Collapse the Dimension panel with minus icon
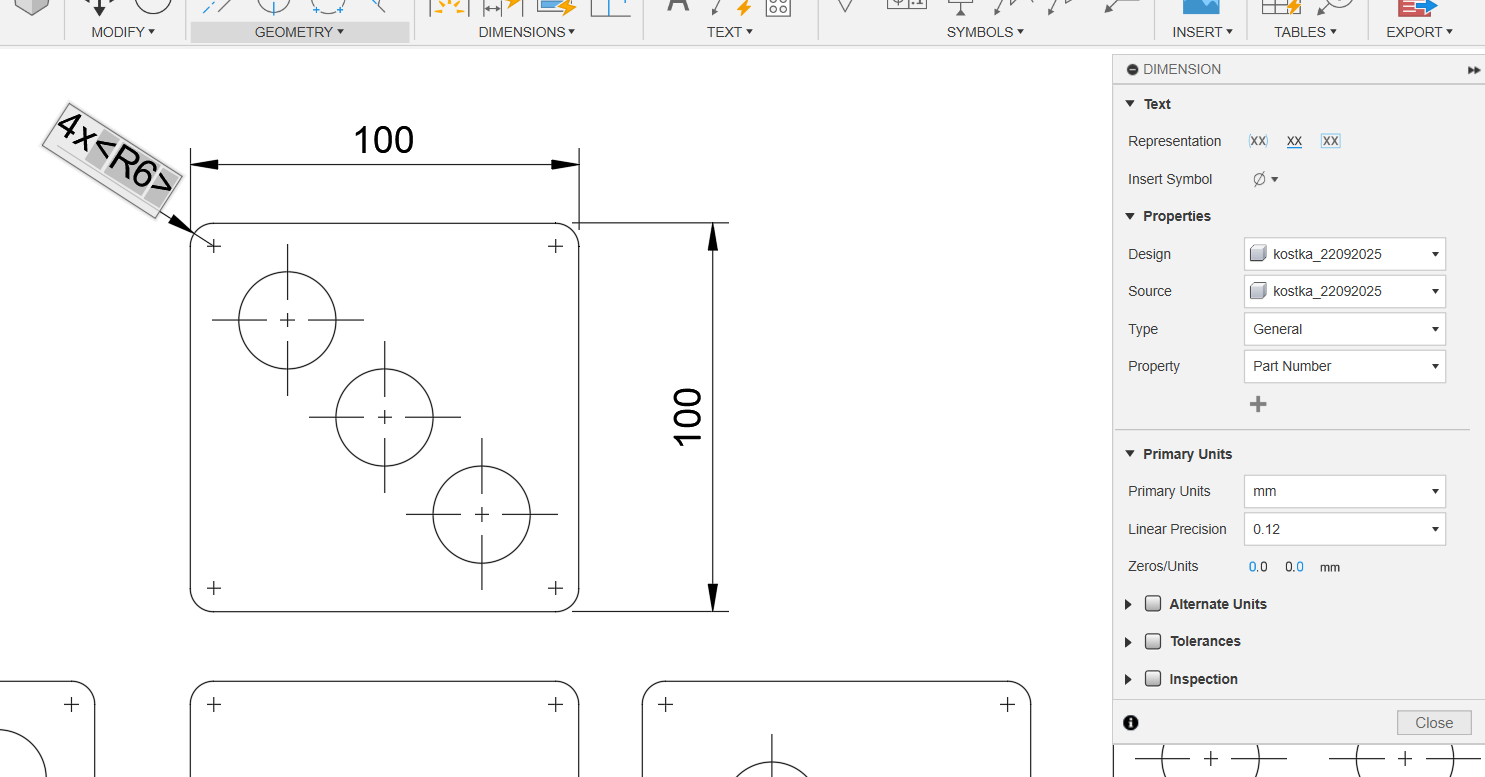Viewport: 1485px width, 777px height. pos(1132,70)
